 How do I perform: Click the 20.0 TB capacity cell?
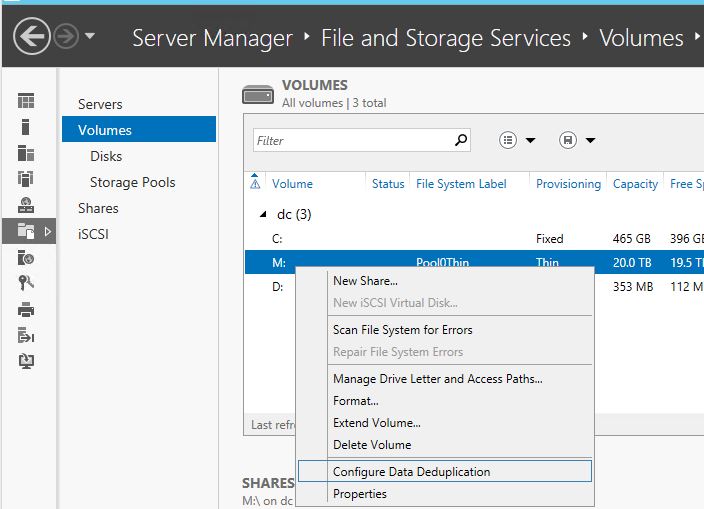(632, 262)
